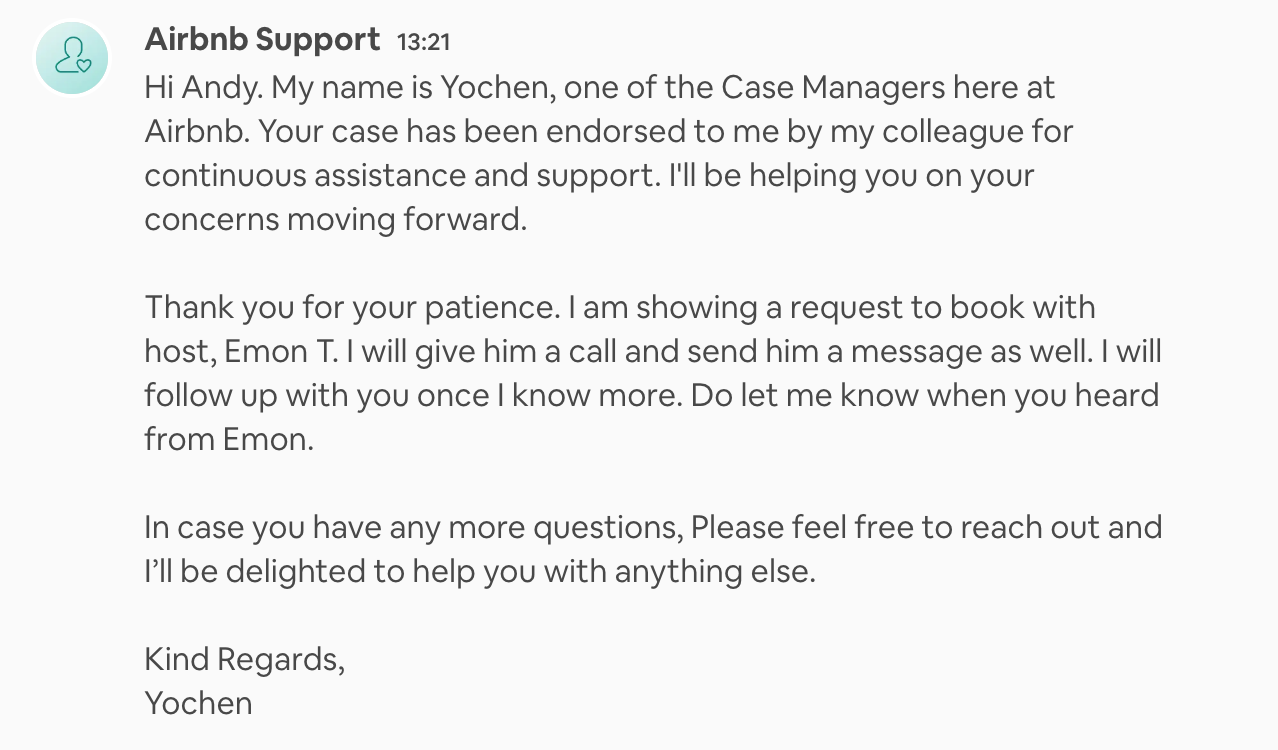Screen dimensions: 1278x750
Task: Click the line starting 'In case you have'
Action: [653, 527]
